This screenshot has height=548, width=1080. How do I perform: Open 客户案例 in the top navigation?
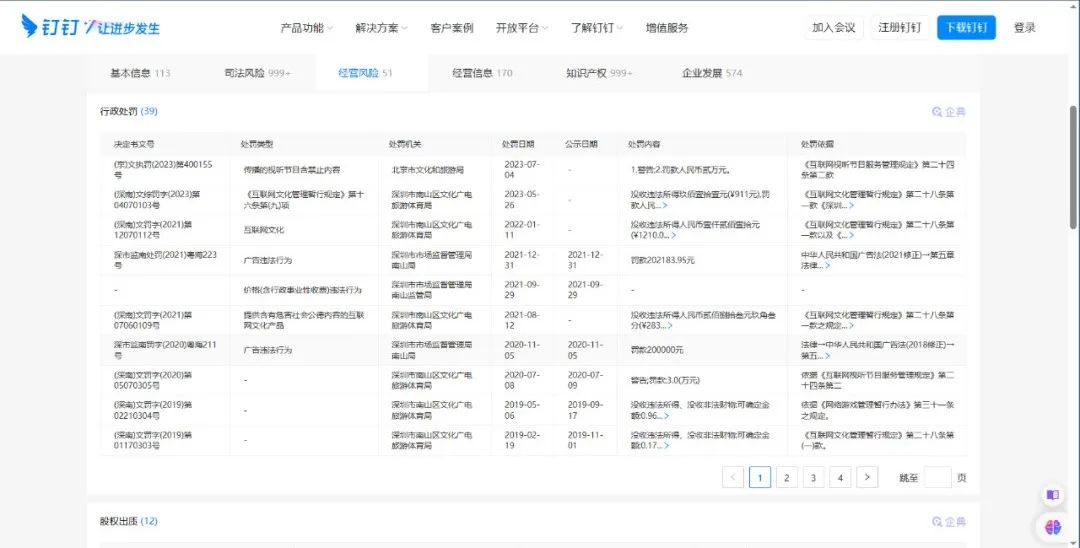(452, 28)
